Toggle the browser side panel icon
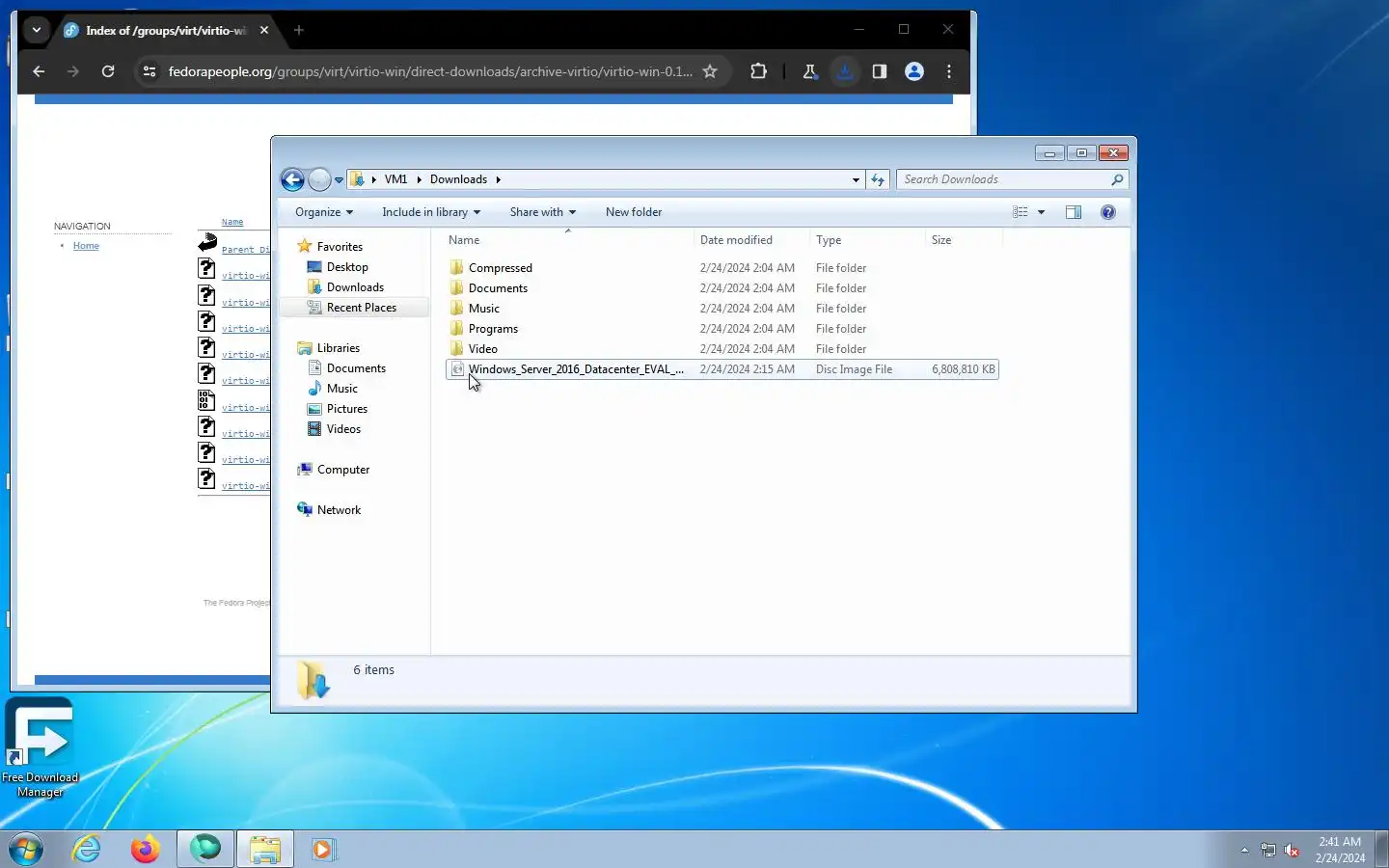This screenshot has width=1389, height=868. [x=880, y=71]
